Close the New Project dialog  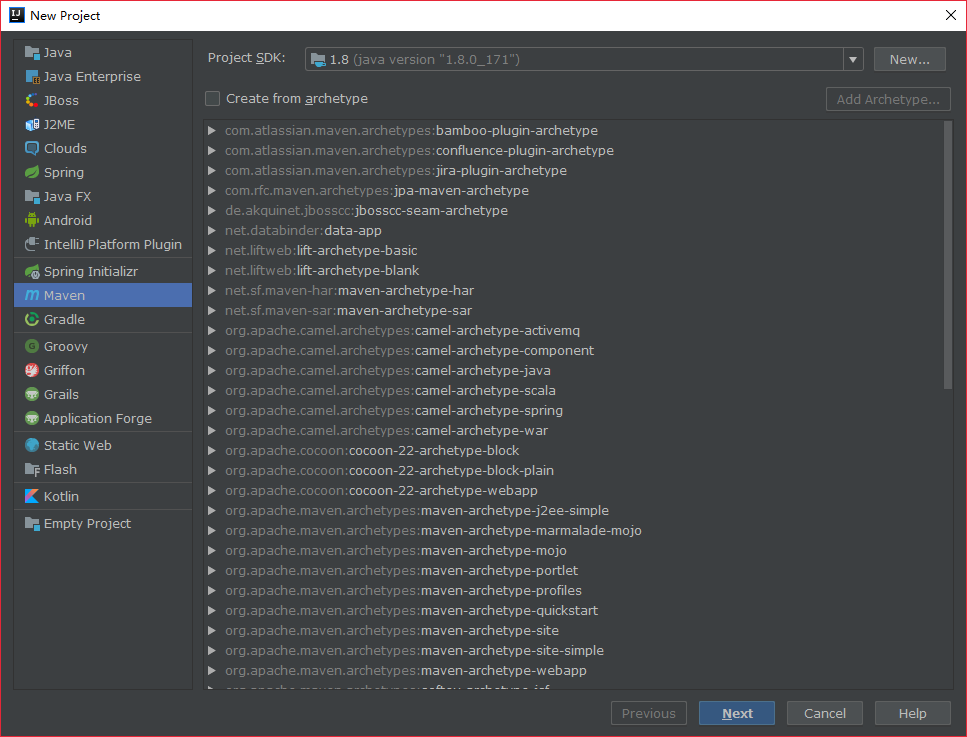(x=950, y=15)
